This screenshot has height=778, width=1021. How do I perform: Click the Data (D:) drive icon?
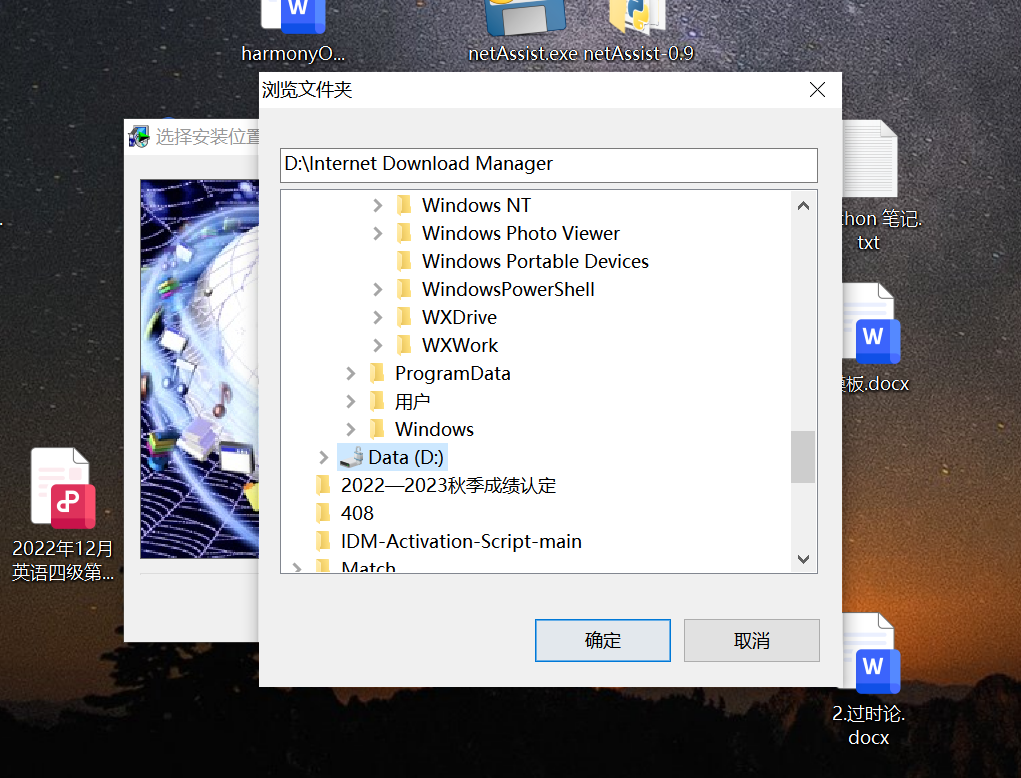point(352,458)
